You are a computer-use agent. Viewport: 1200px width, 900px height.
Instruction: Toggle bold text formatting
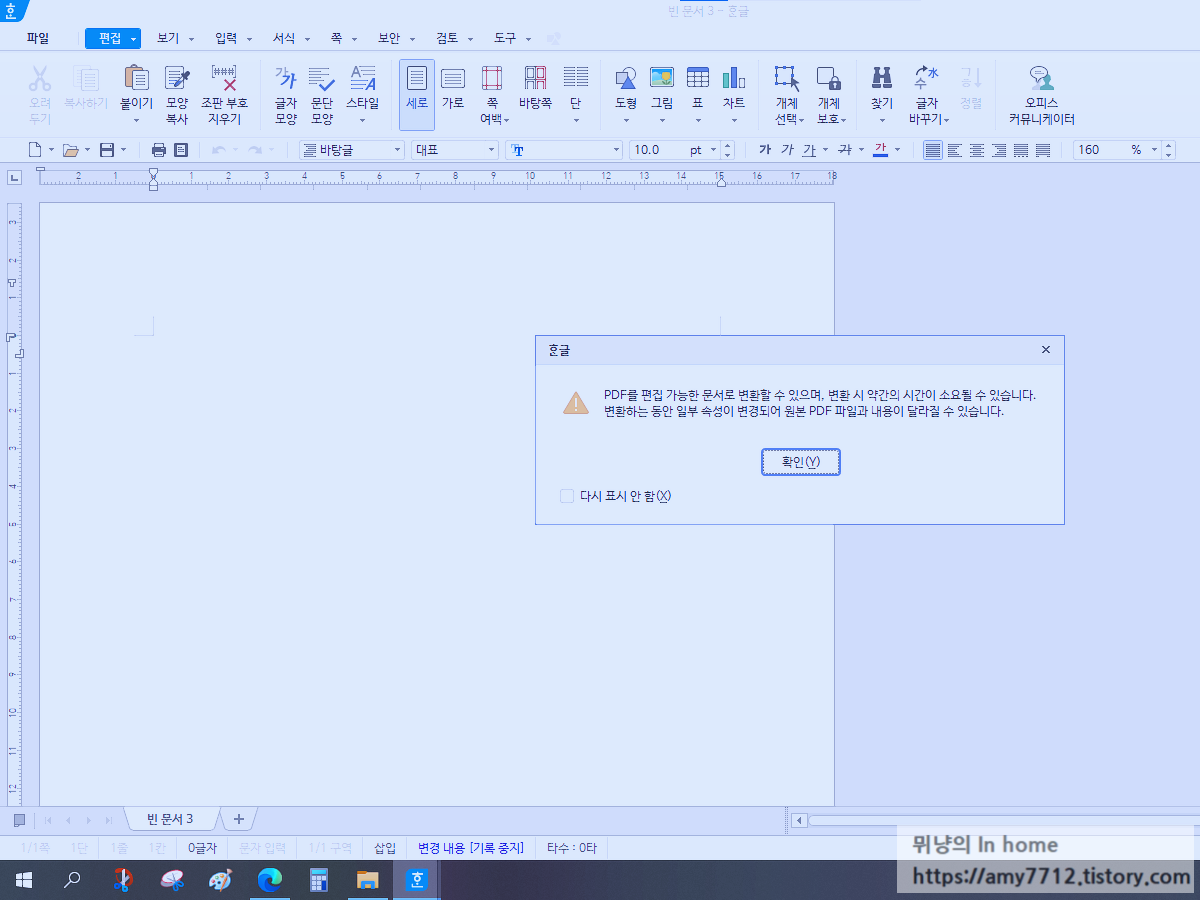[765, 150]
